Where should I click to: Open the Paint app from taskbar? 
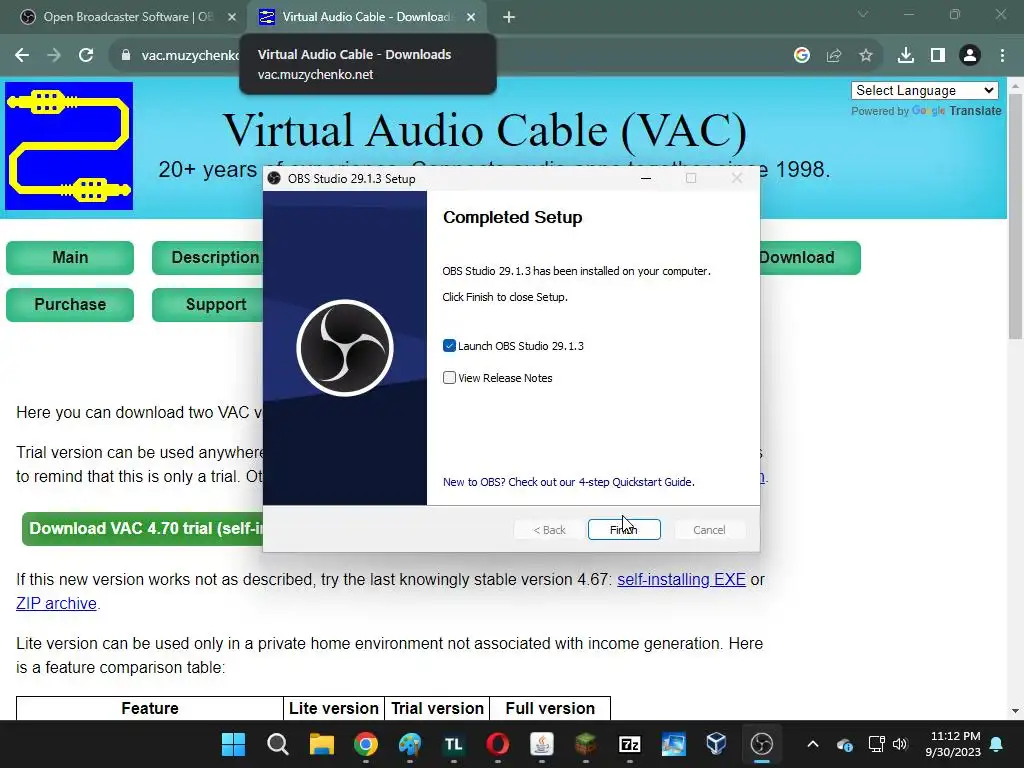[409, 744]
